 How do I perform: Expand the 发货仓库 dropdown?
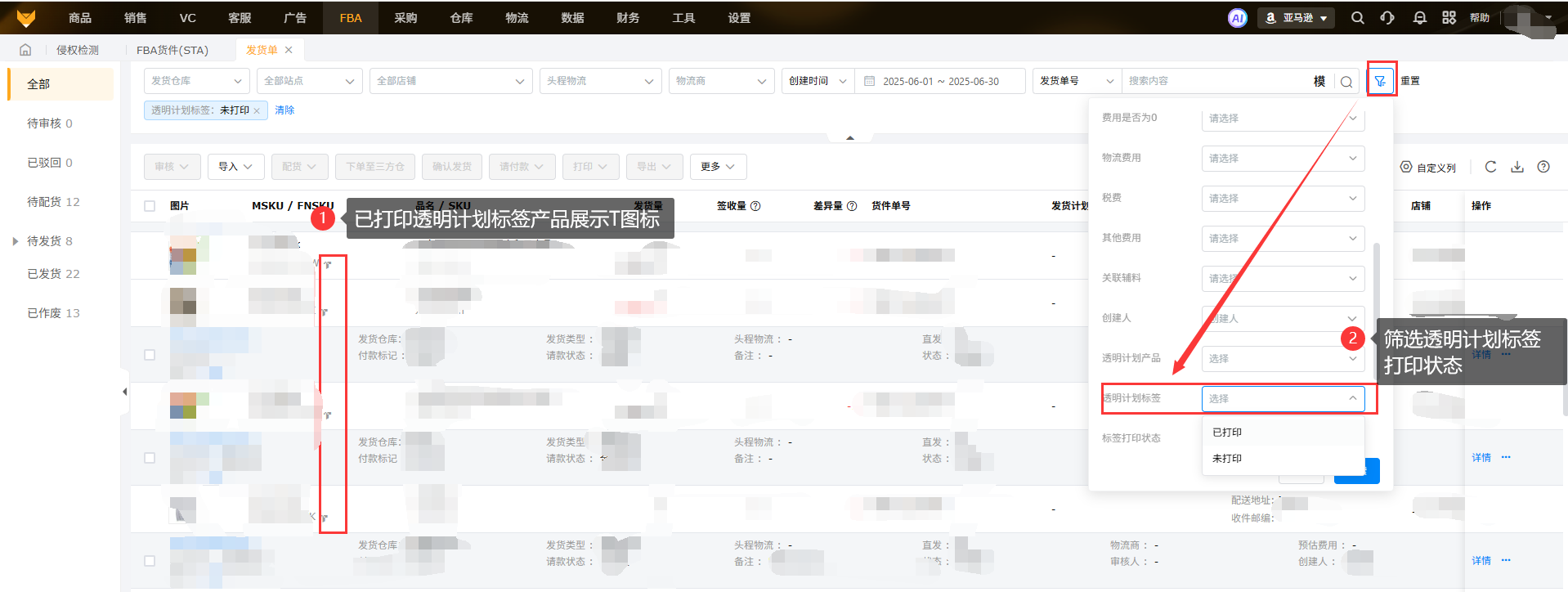[x=197, y=81]
